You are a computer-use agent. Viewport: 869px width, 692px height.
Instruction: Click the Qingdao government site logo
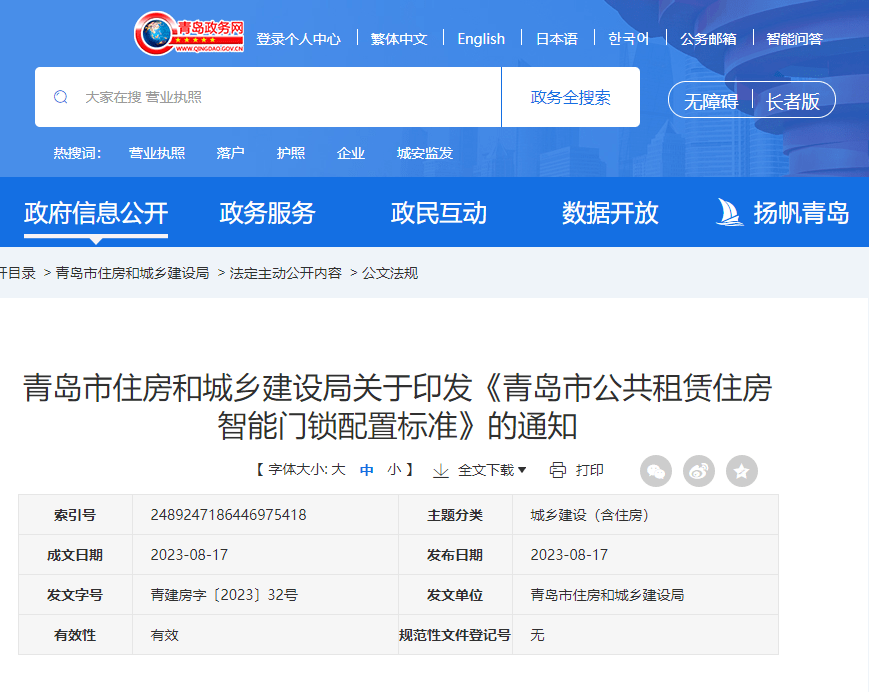click(189, 33)
